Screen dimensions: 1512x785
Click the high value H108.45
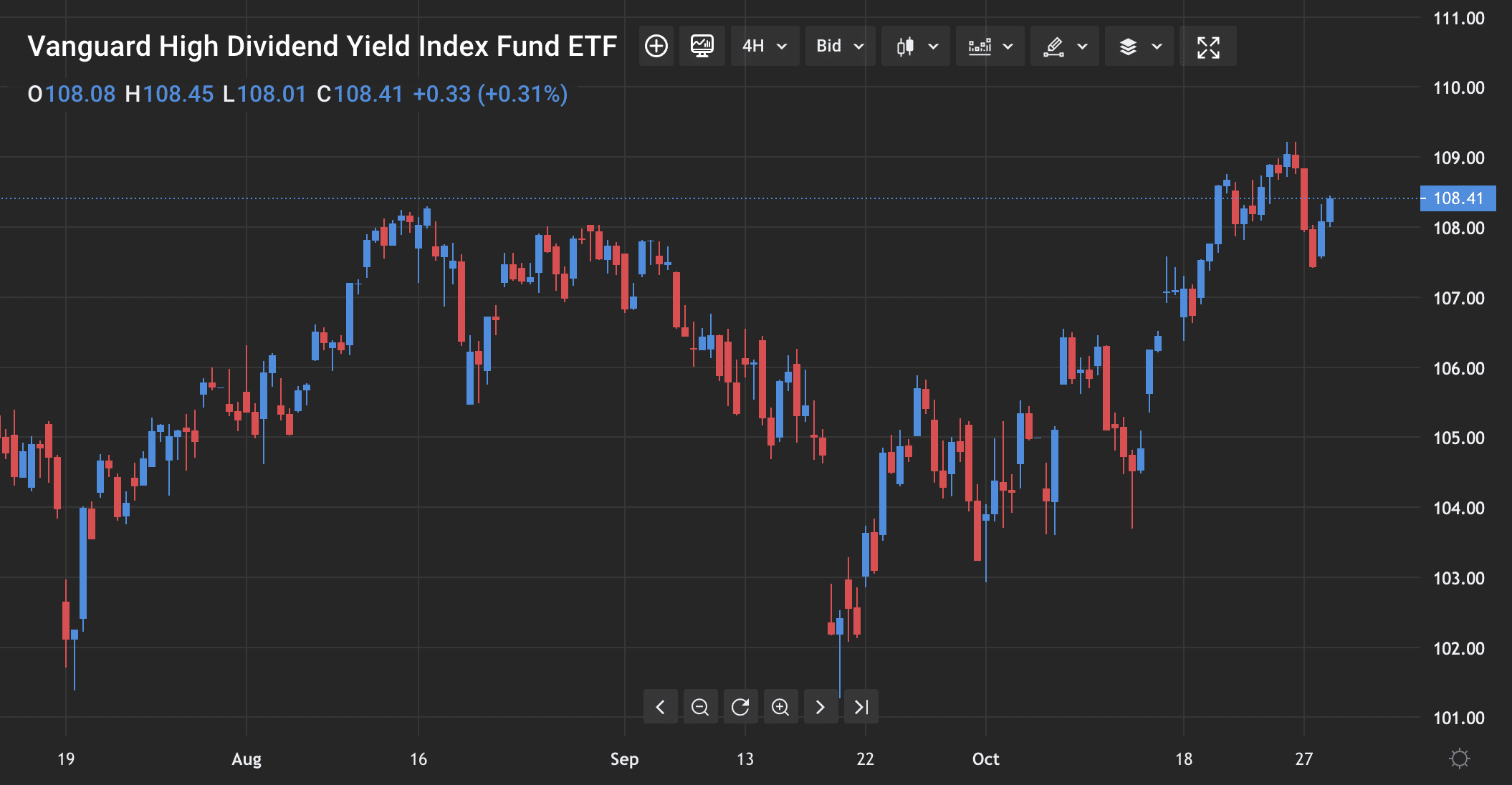(x=169, y=95)
